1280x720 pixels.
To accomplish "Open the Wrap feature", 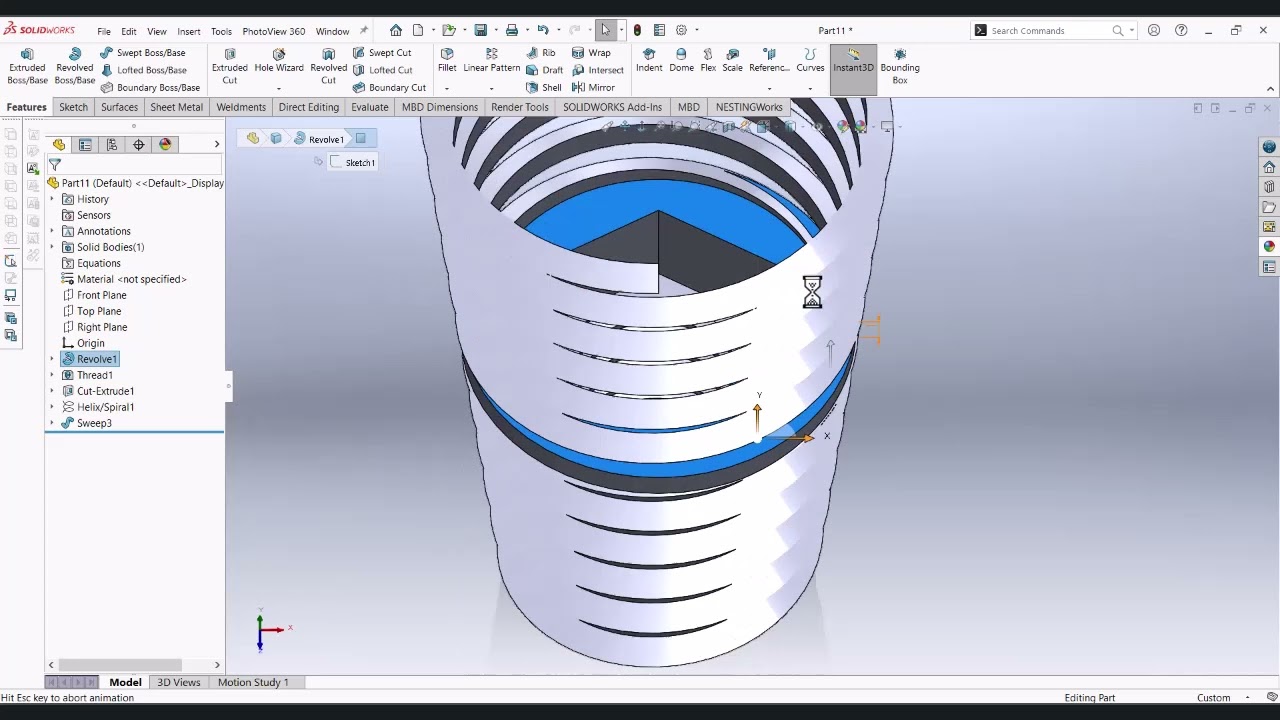I will pyautogui.click(x=591, y=53).
